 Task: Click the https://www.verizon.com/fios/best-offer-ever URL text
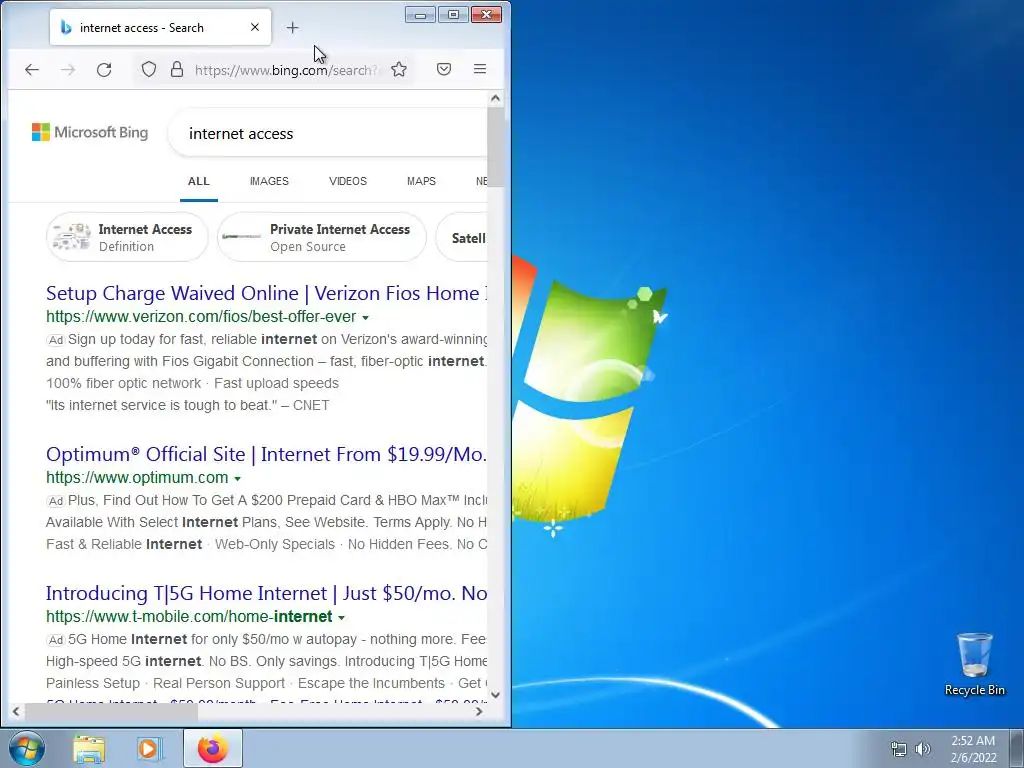pyautogui.click(x=201, y=317)
